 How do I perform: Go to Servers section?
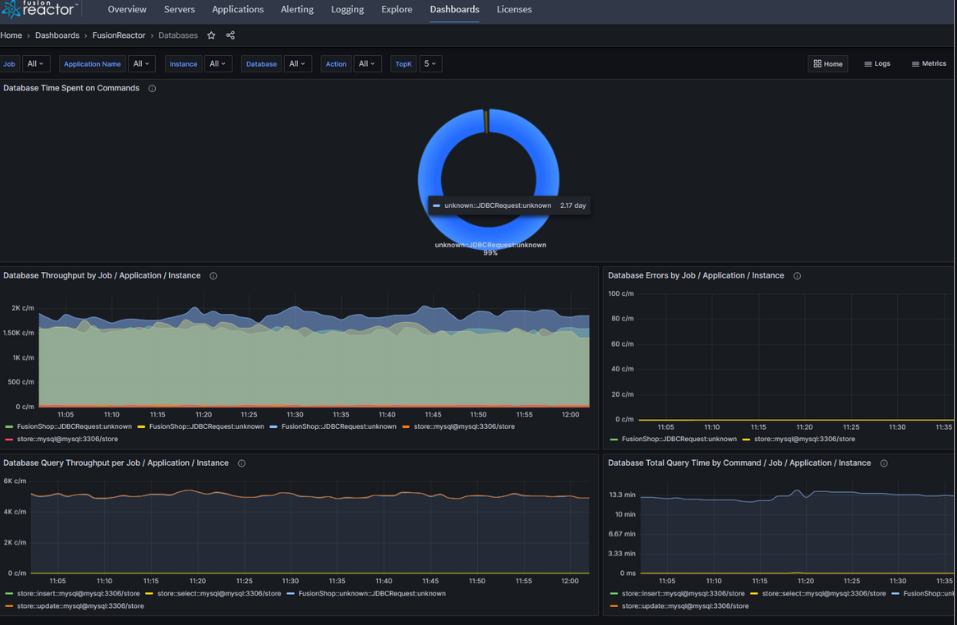click(x=179, y=10)
